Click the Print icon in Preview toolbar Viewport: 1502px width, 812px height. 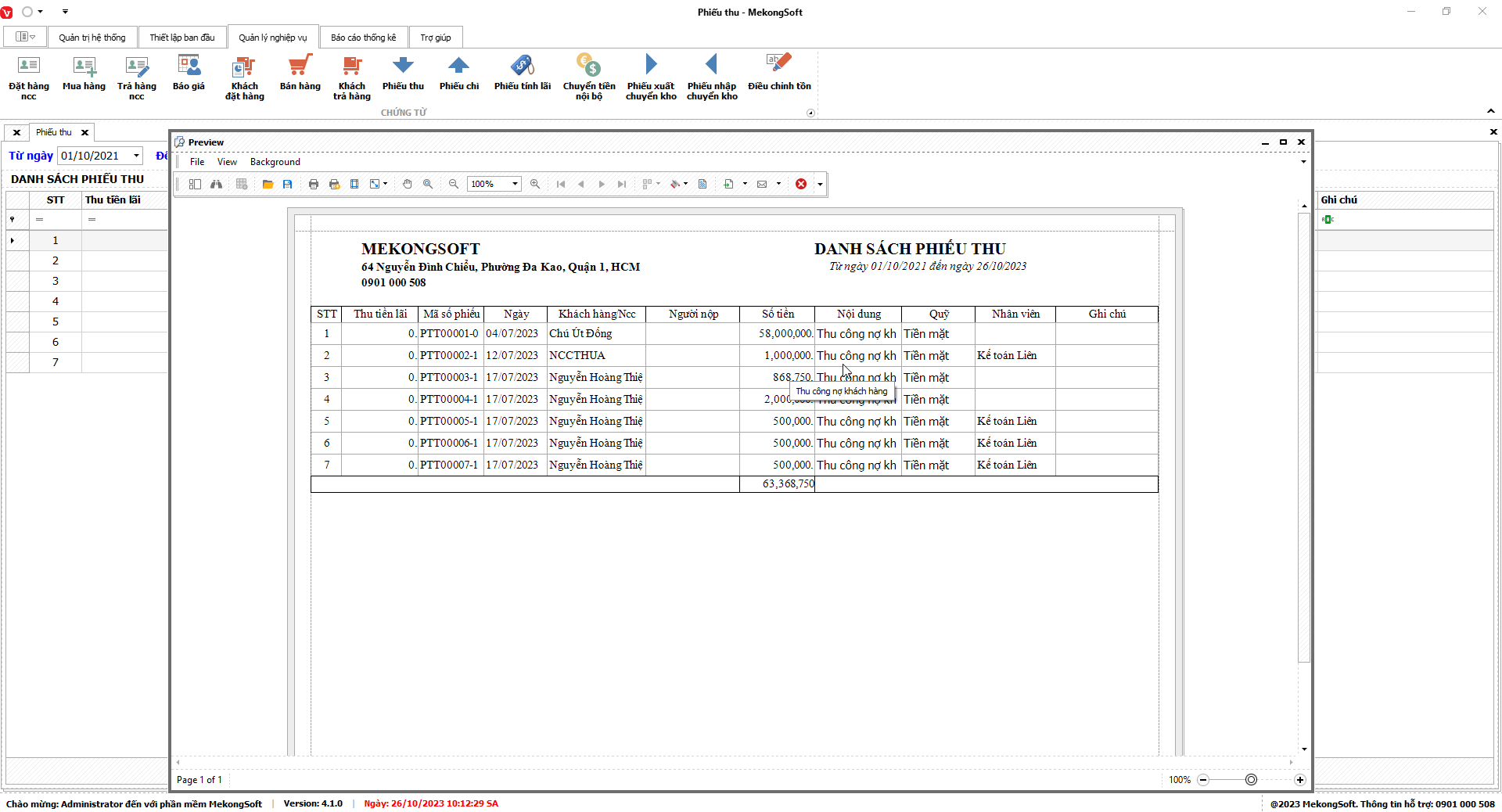point(314,184)
